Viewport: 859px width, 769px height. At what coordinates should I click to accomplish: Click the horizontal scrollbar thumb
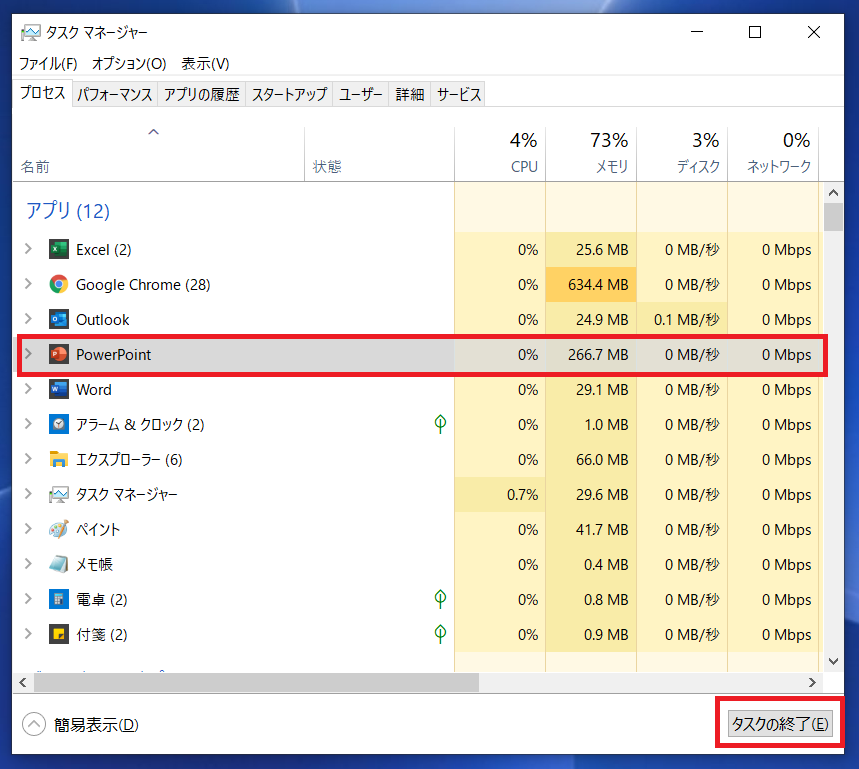click(x=255, y=682)
